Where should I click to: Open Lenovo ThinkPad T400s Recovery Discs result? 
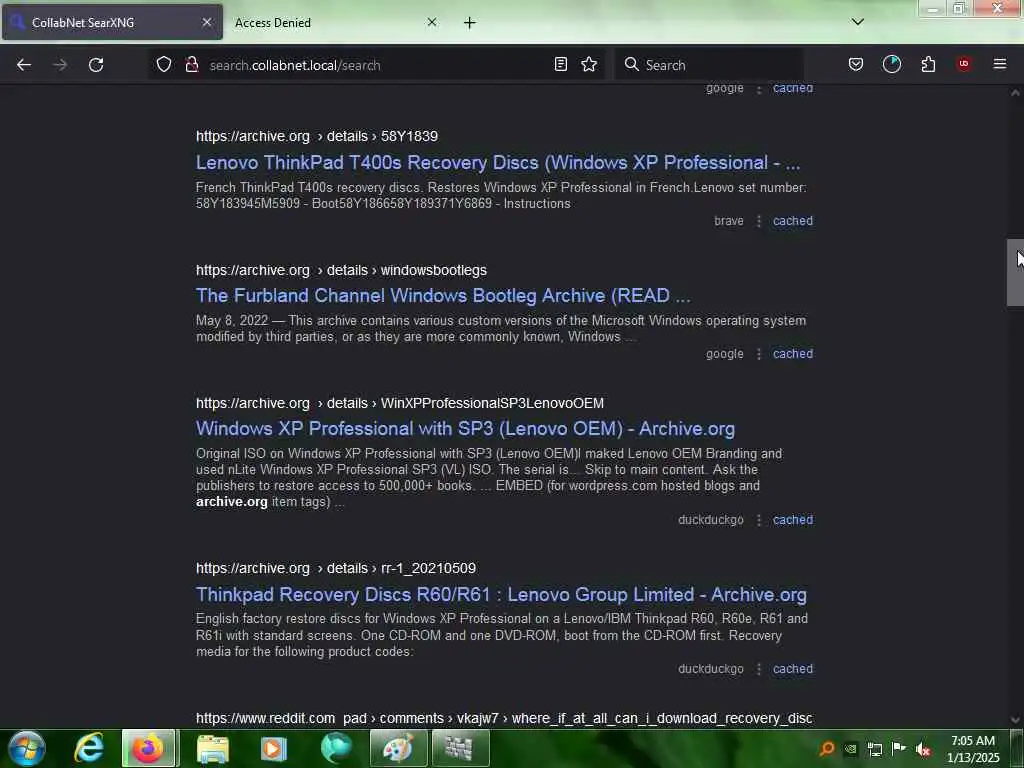coord(498,163)
